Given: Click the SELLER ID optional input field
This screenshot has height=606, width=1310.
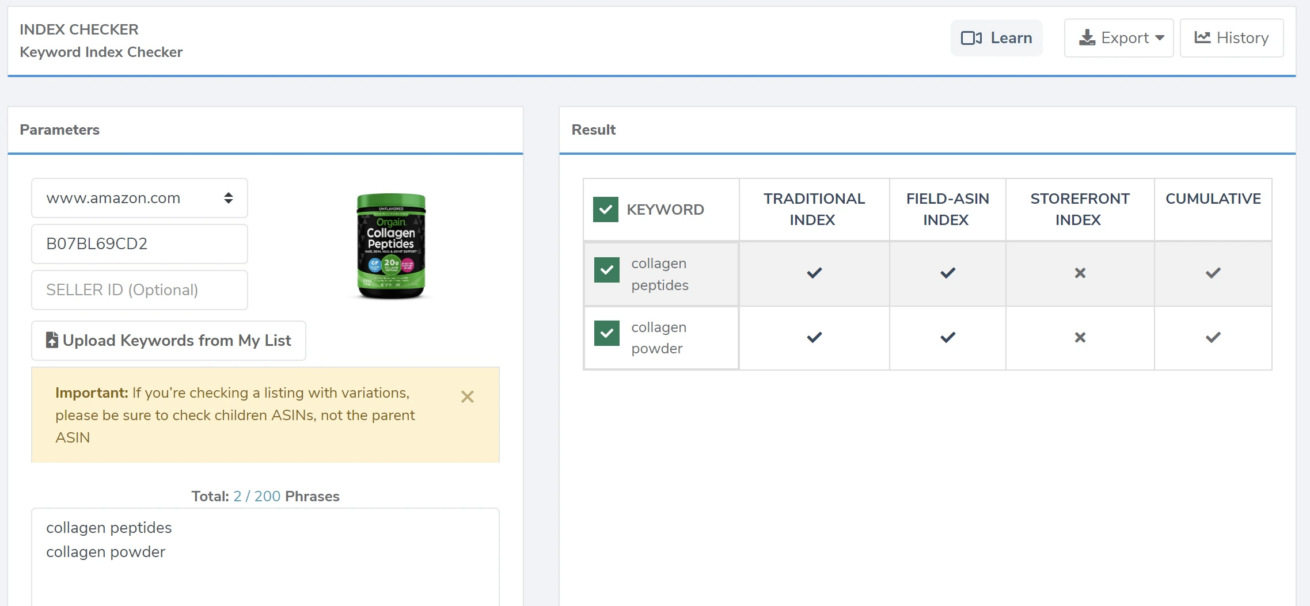Looking at the screenshot, I should pyautogui.click(x=139, y=290).
